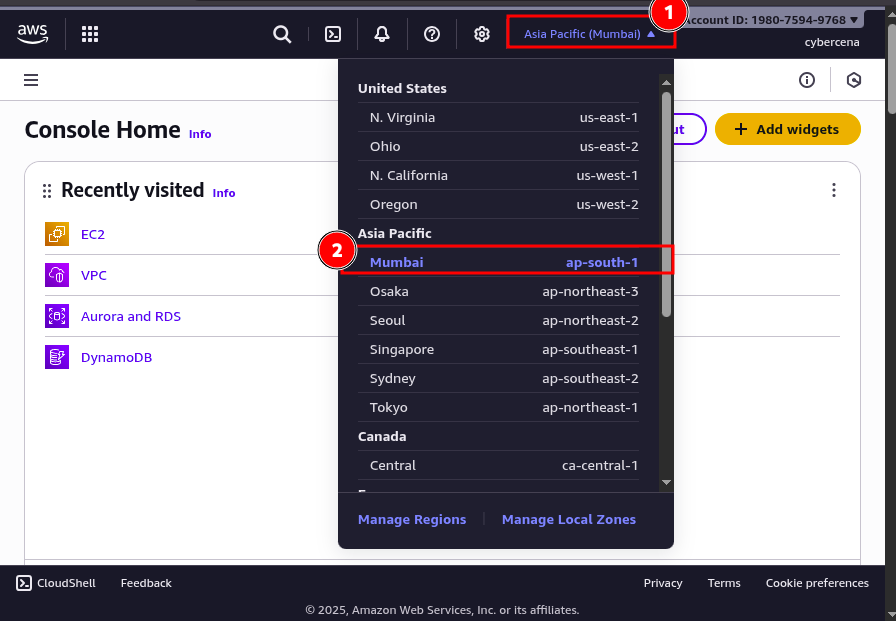
Task: Open the DynamoDB link
Action: coord(117,358)
